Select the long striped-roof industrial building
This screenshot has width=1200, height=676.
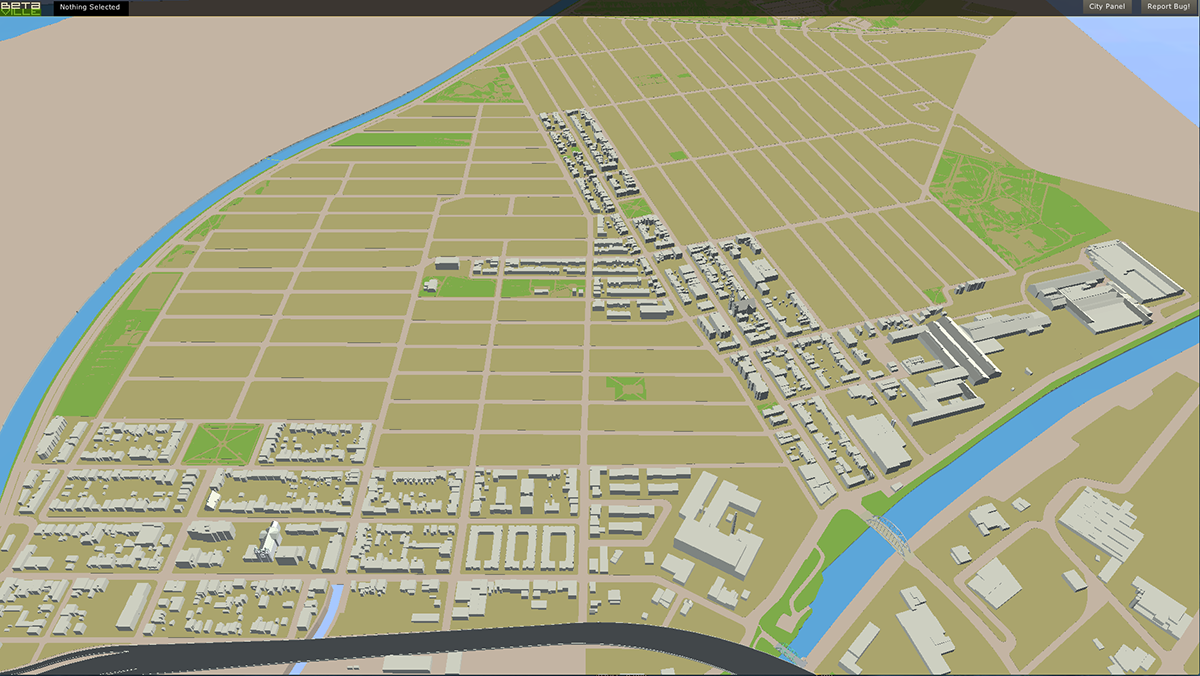(961, 350)
